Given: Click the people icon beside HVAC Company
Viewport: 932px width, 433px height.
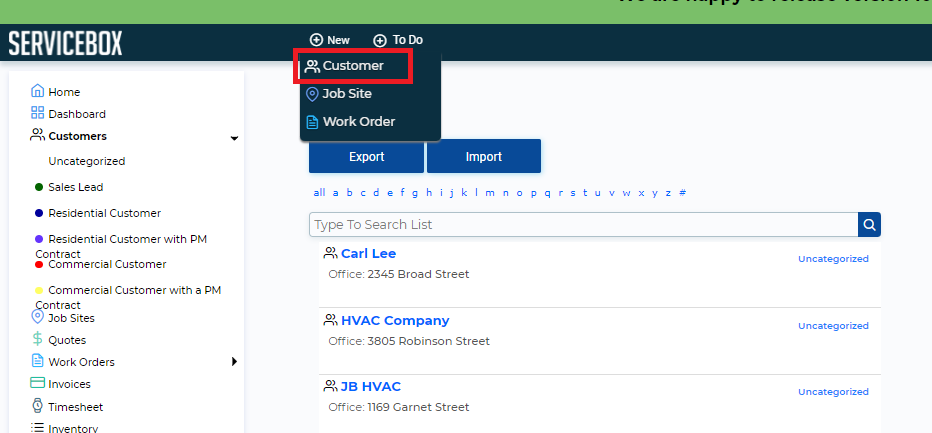Looking at the screenshot, I should pos(330,320).
